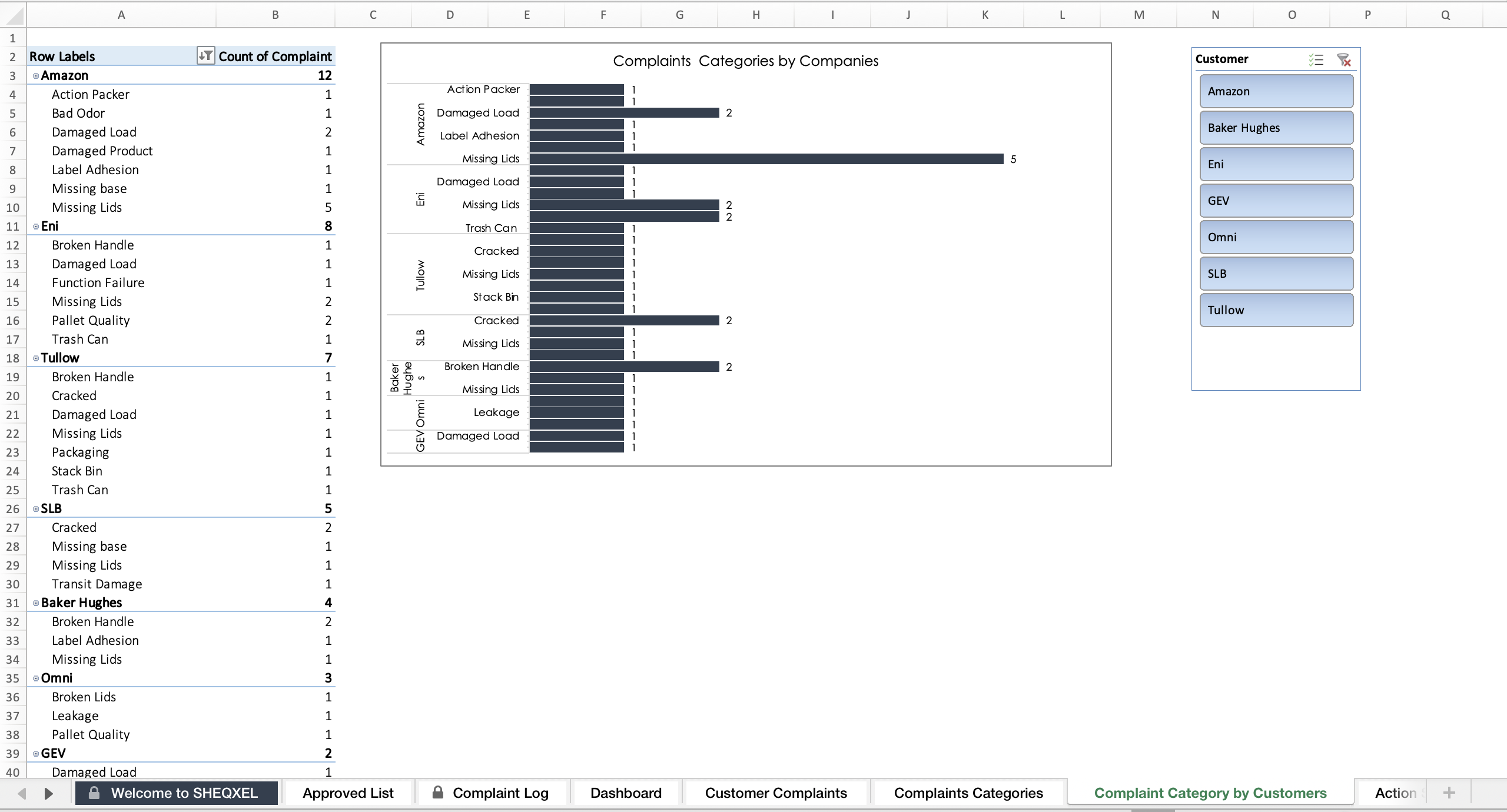Open the Dashboard sheet tab
The image size is (1507, 812).
point(626,793)
